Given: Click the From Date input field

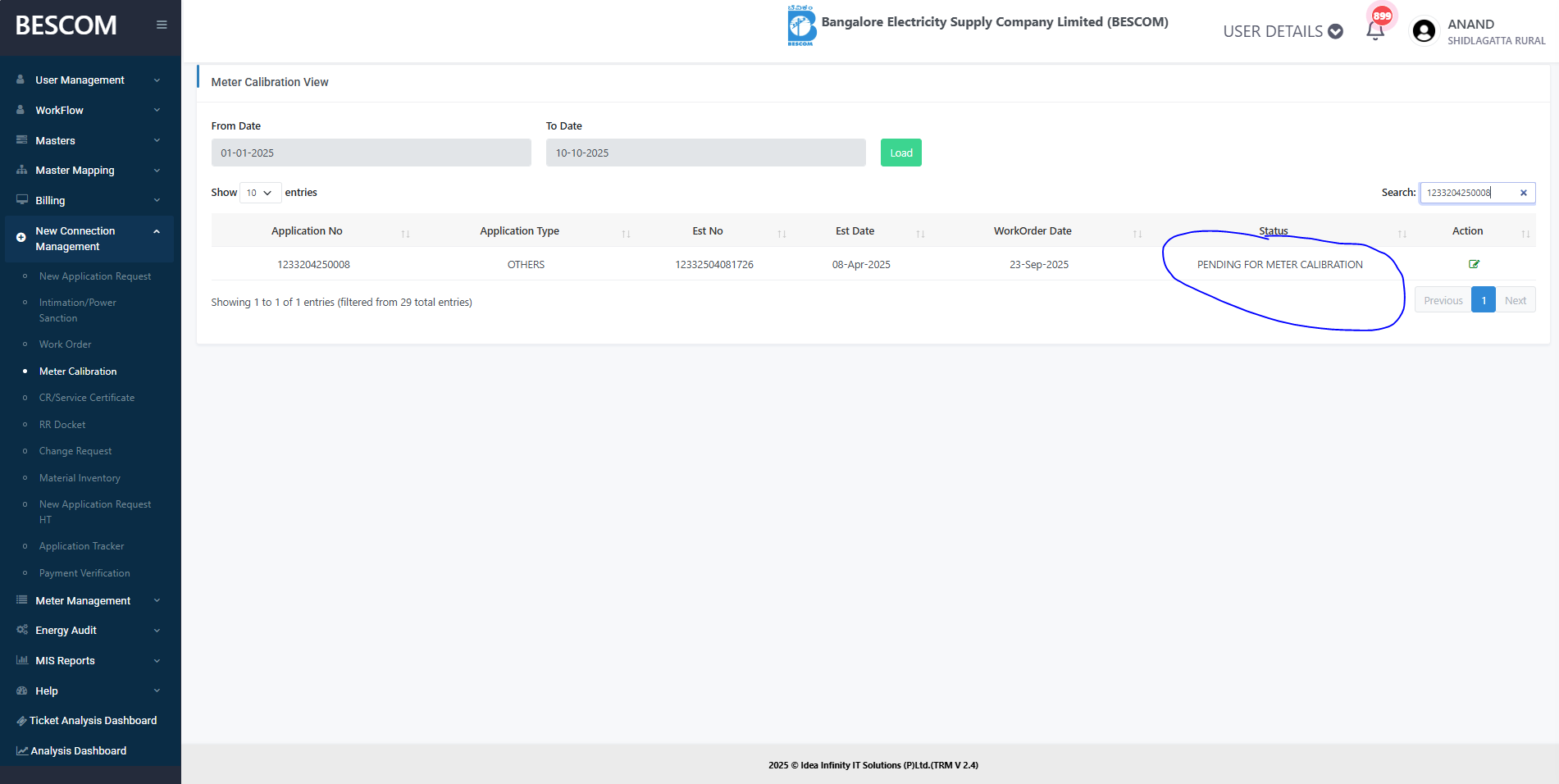Looking at the screenshot, I should point(371,153).
